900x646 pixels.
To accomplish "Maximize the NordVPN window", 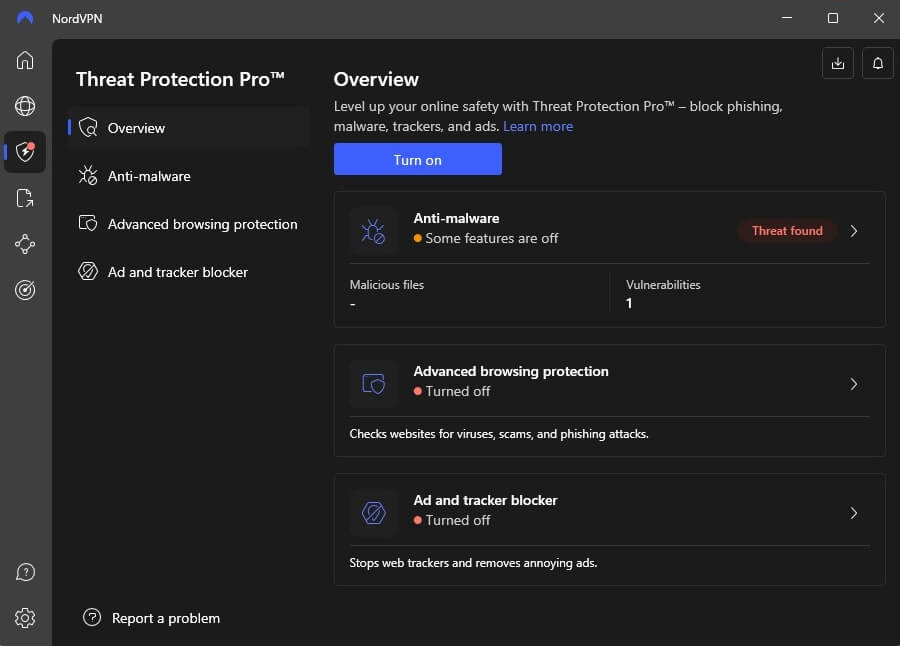I will click(833, 18).
